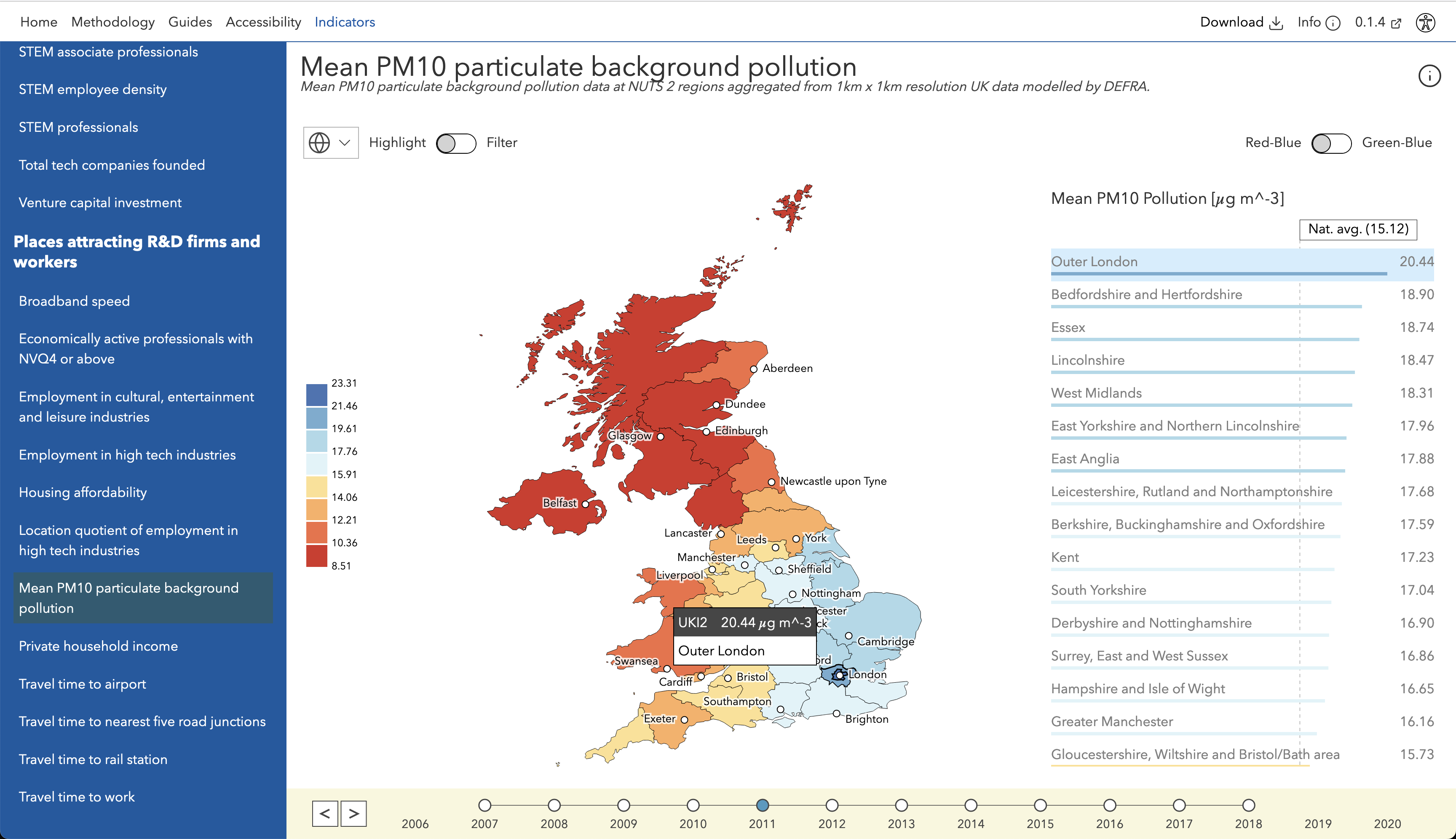Click the next year arrow on the timeline
1456x839 pixels.
(354, 814)
